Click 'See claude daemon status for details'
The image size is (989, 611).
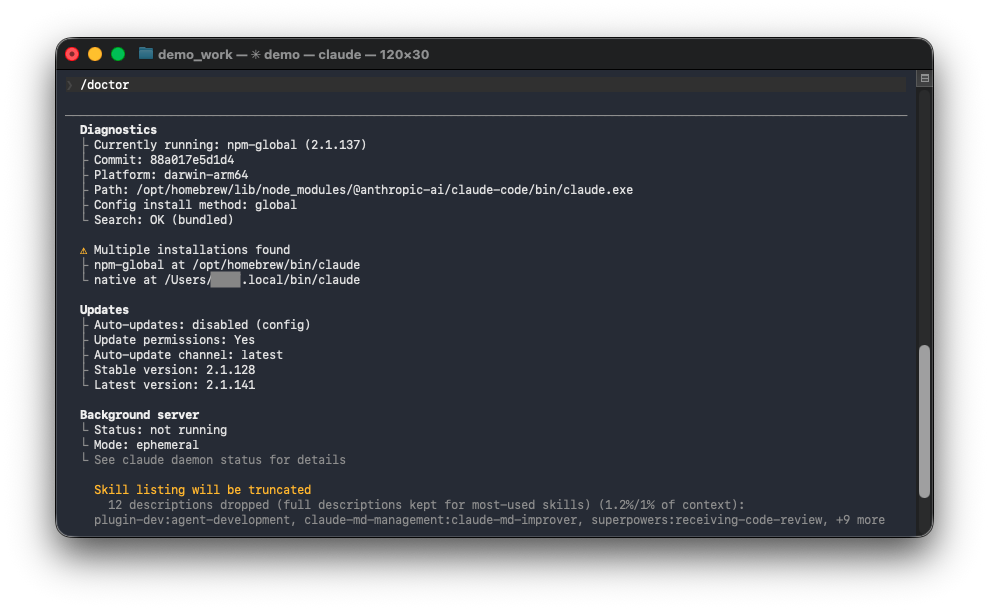(x=219, y=460)
